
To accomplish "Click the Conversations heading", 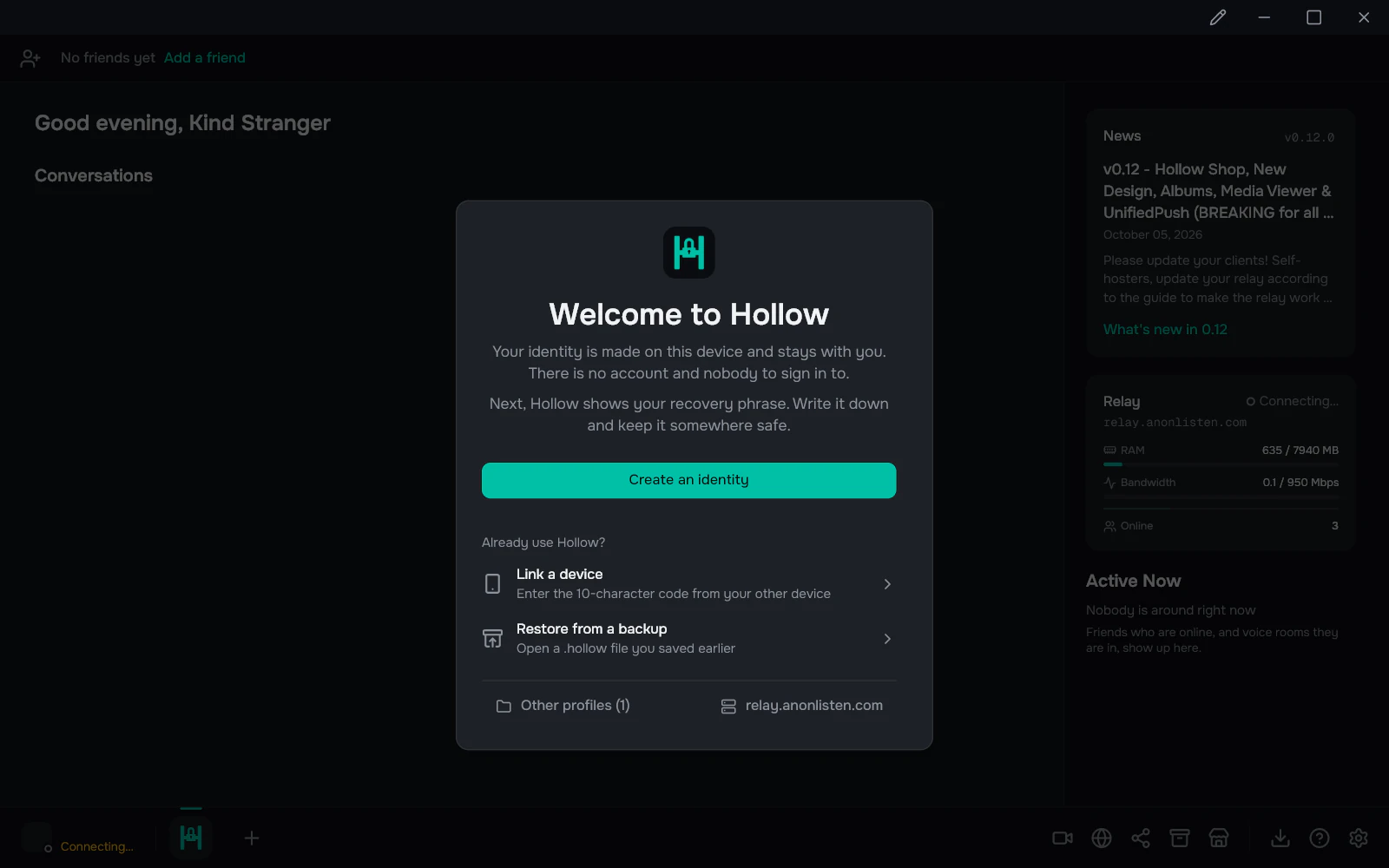I will (x=94, y=175).
